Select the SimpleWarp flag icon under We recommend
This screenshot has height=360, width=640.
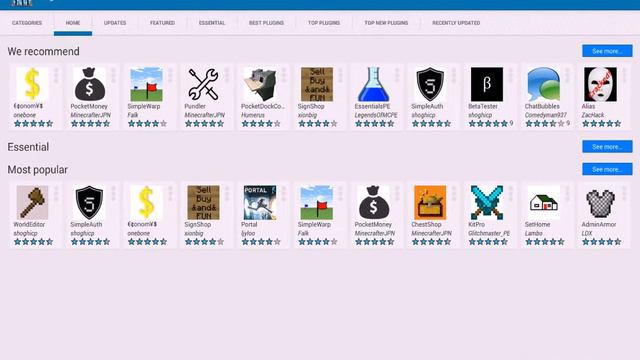click(146, 84)
